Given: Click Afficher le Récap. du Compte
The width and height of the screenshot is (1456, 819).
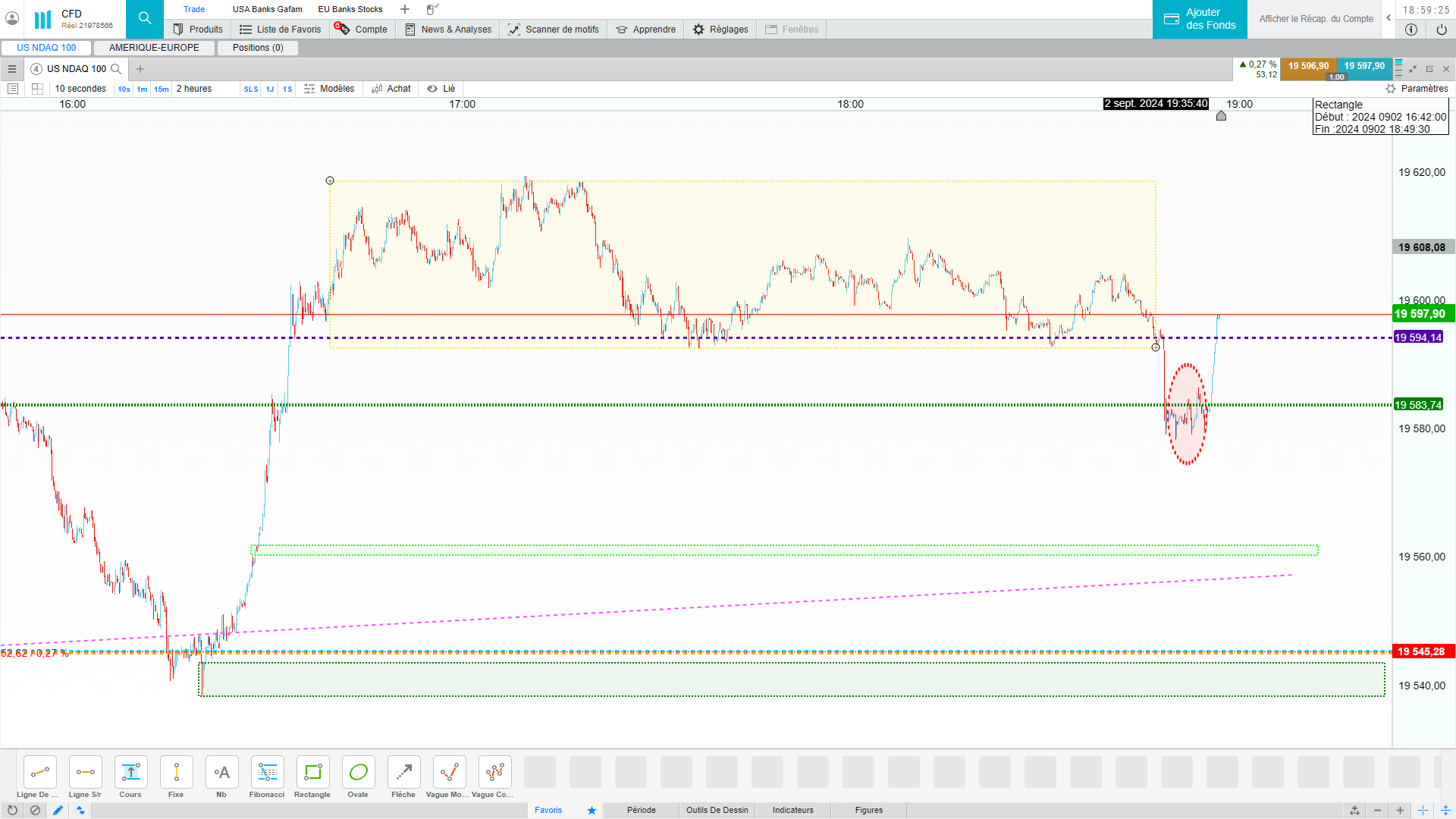Looking at the screenshot, I should (x=1316, y=19).
